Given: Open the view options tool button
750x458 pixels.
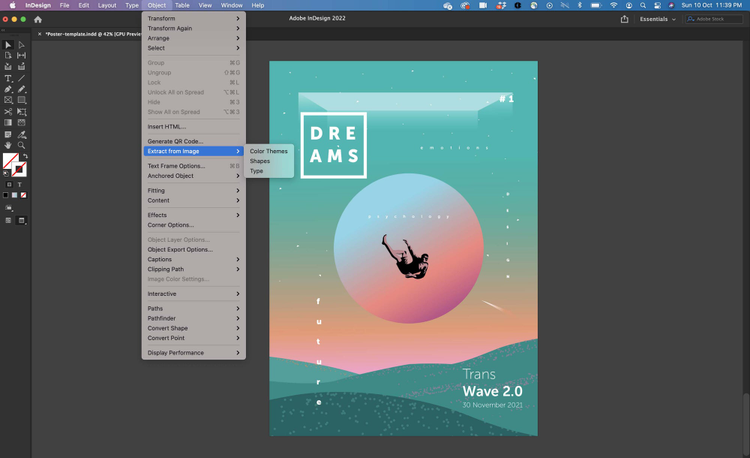Looking at the screenshot, I should [9, 208].
